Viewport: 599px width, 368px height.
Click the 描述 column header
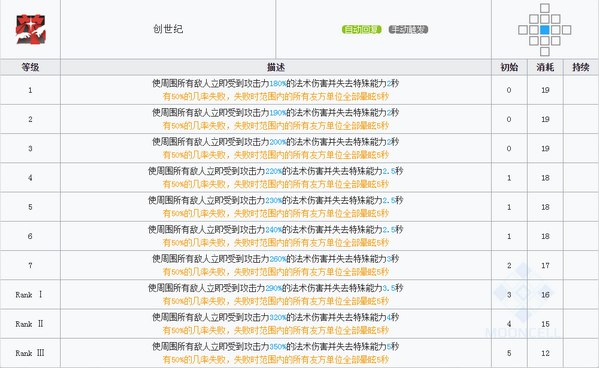(276, 67)
